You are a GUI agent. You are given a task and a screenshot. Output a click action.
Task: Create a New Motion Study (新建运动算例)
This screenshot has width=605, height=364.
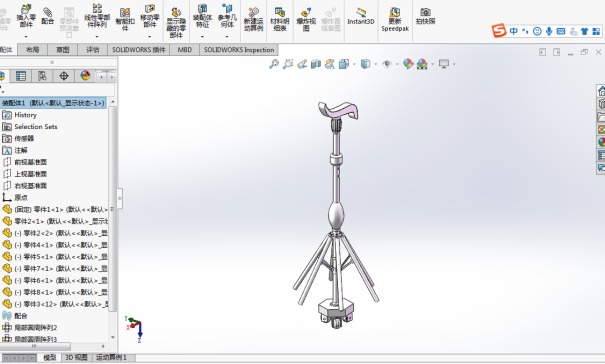click(x=253, y=19)
